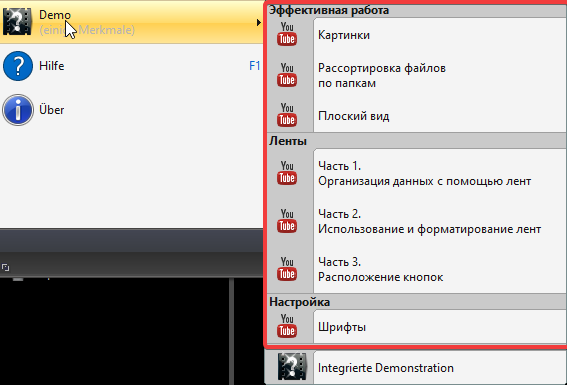Choose the Über menu entry

pyautogui.click(x=131, y=110)
